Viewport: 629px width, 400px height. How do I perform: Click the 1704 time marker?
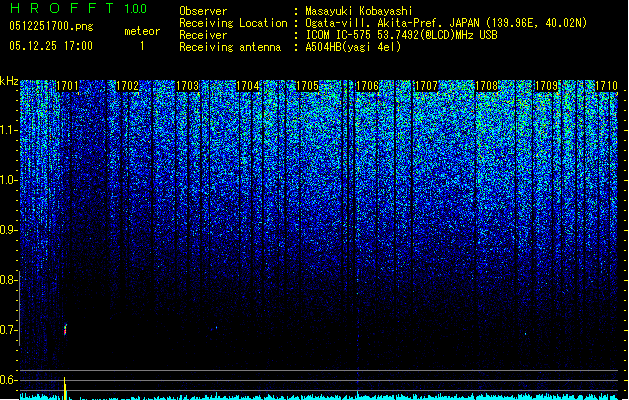point(248,86)
